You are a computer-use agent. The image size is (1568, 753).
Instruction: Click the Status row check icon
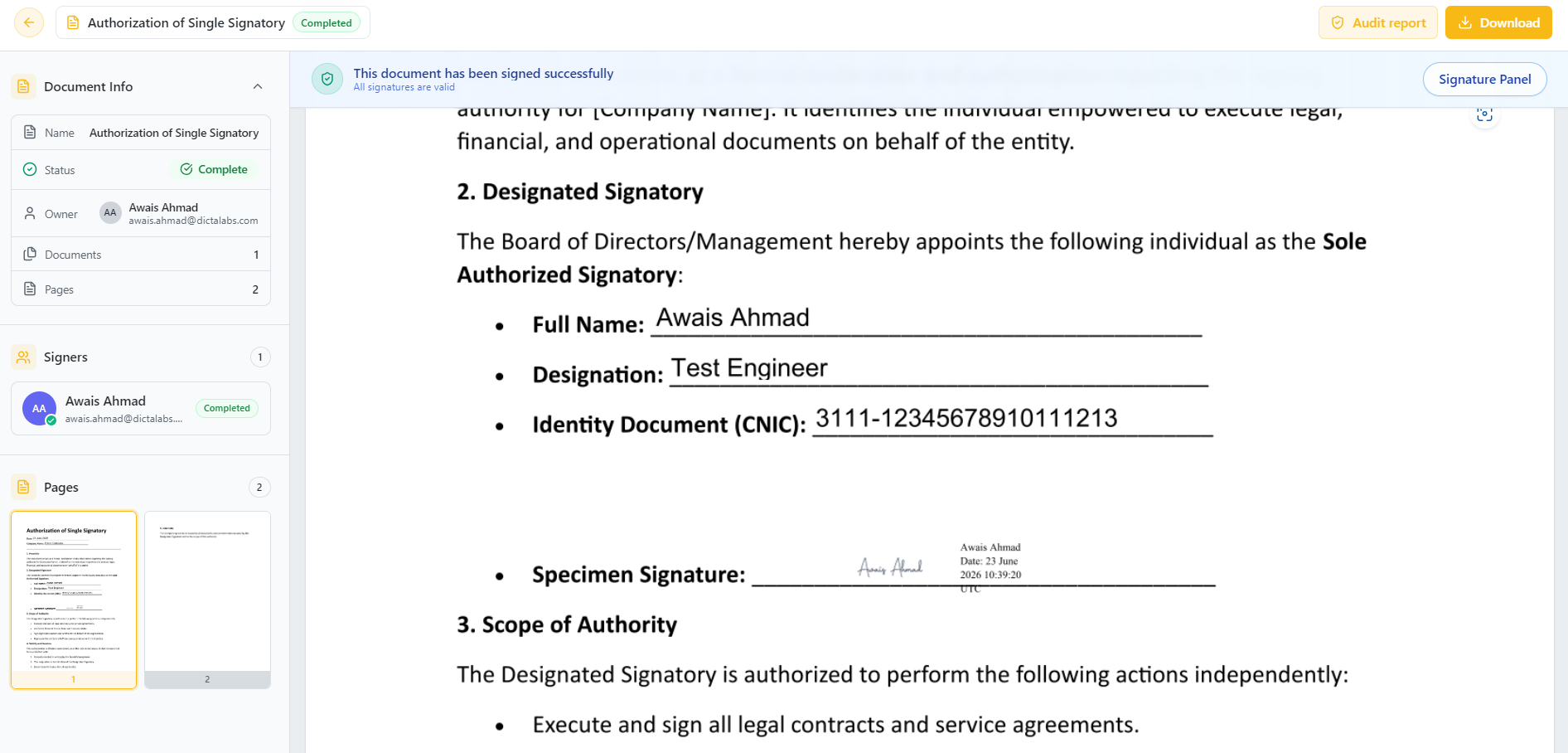(30, 169)
